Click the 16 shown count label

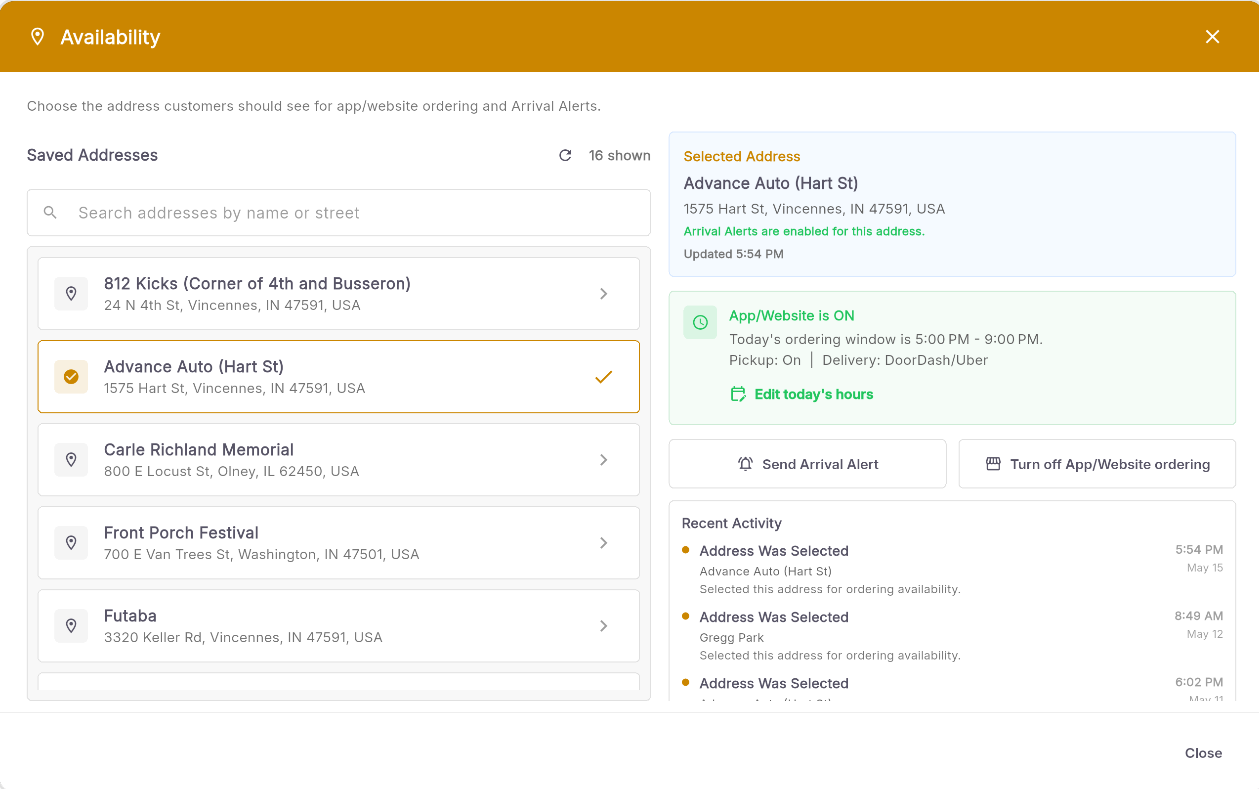(620, 155)
